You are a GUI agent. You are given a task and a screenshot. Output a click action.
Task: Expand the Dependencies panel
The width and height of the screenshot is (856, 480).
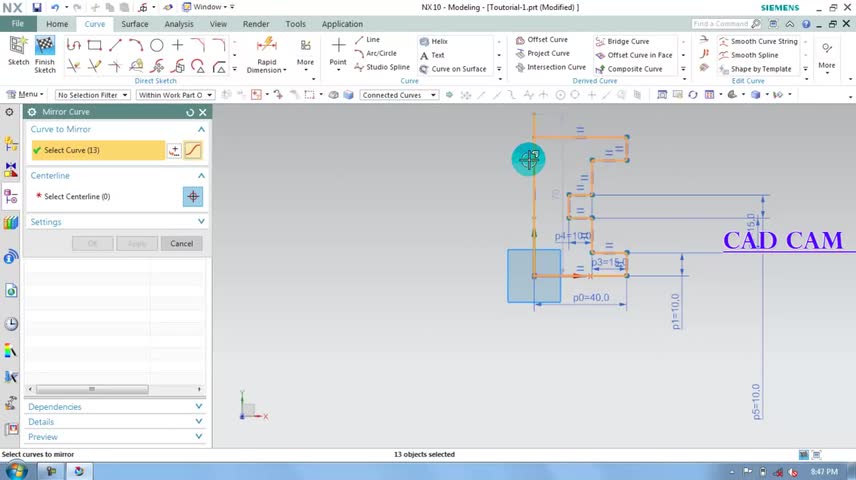199,407
